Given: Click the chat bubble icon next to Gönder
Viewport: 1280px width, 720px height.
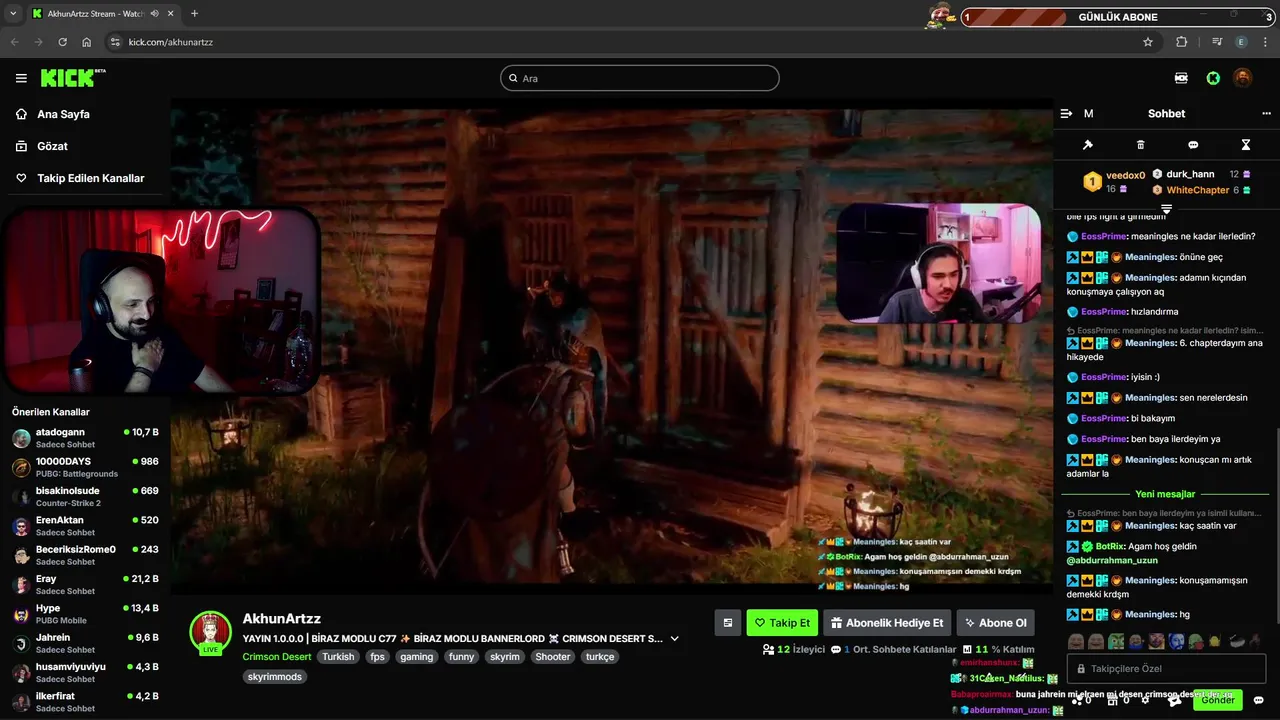Looking at the screenshot, I should tap(1258, 700).
